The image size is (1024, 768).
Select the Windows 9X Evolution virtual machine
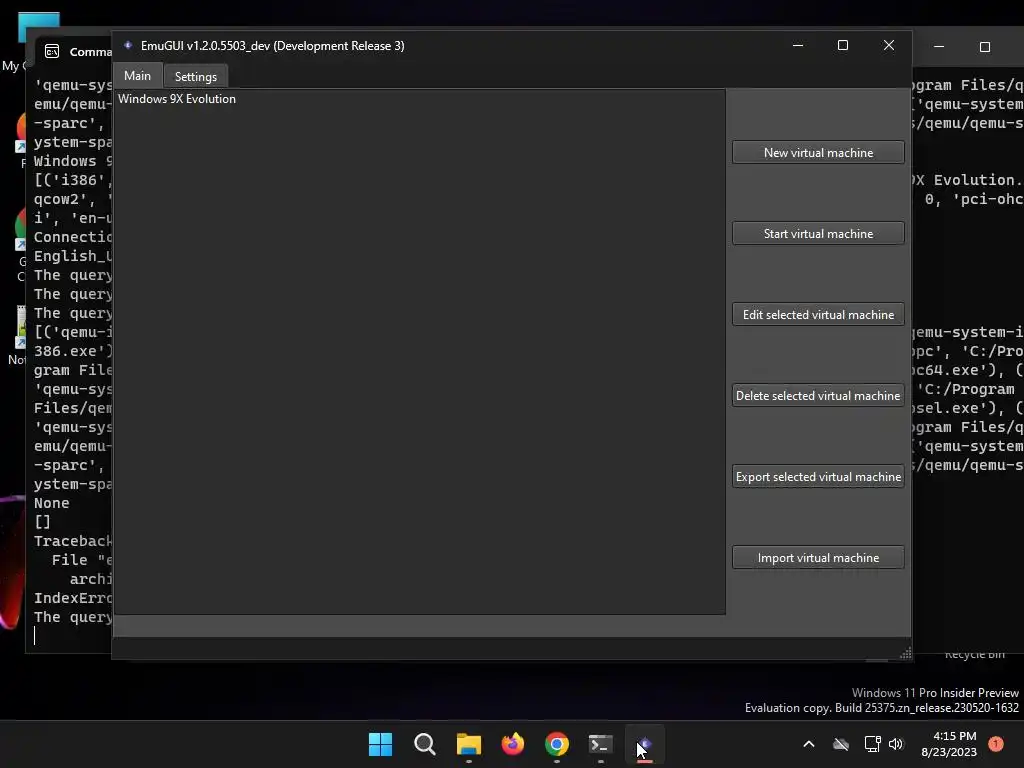point(177,99)
